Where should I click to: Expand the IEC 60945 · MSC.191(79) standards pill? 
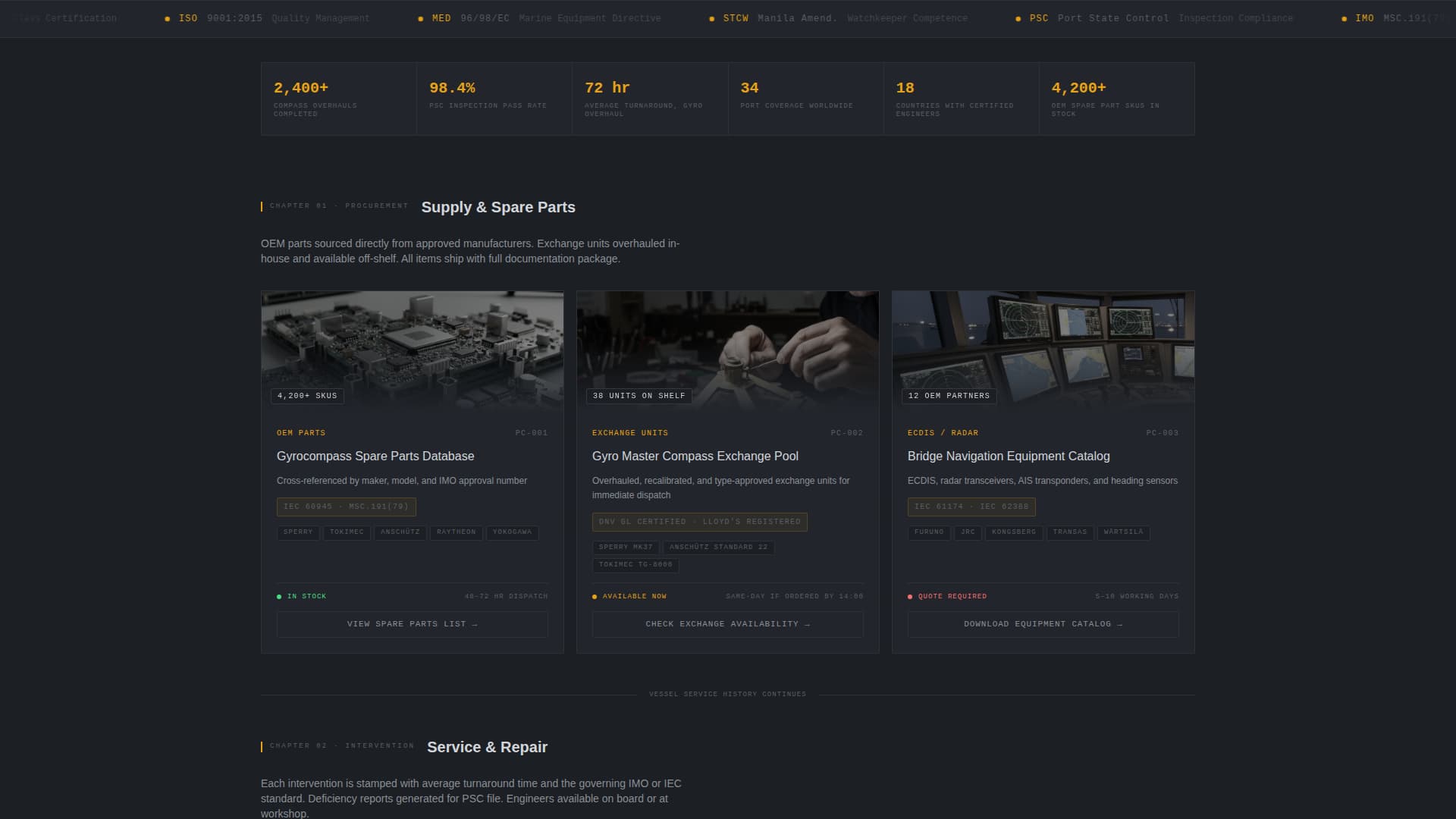click(345, 507)
